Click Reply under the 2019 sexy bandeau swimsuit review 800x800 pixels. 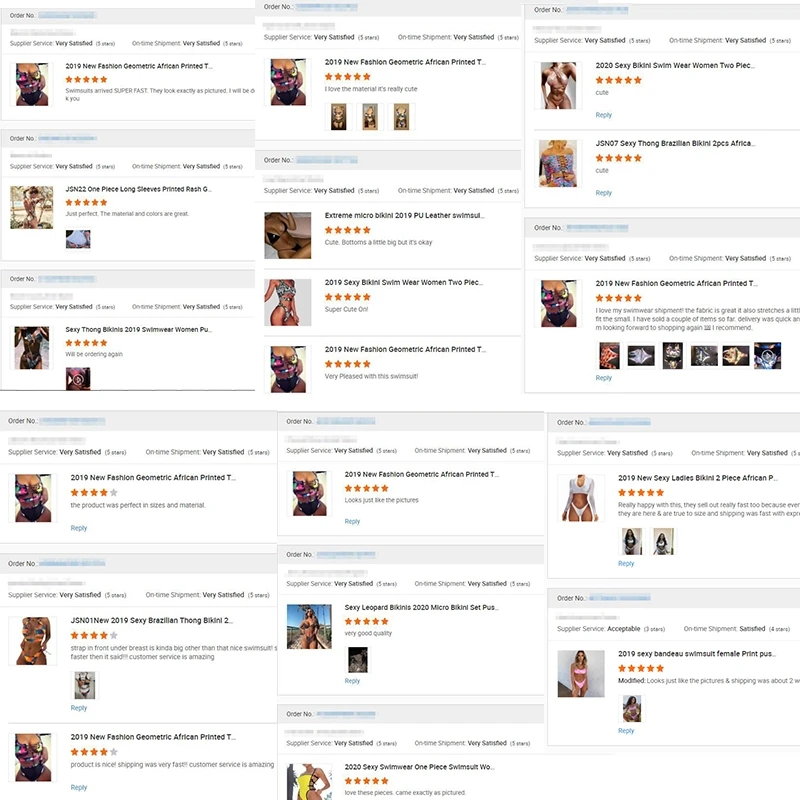(x=626, y=731)
